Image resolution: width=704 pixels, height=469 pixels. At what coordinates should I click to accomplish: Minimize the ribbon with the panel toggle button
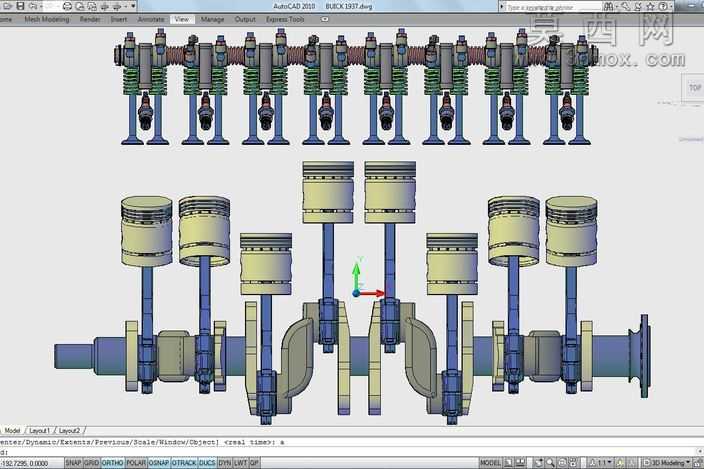coord(324,19)
